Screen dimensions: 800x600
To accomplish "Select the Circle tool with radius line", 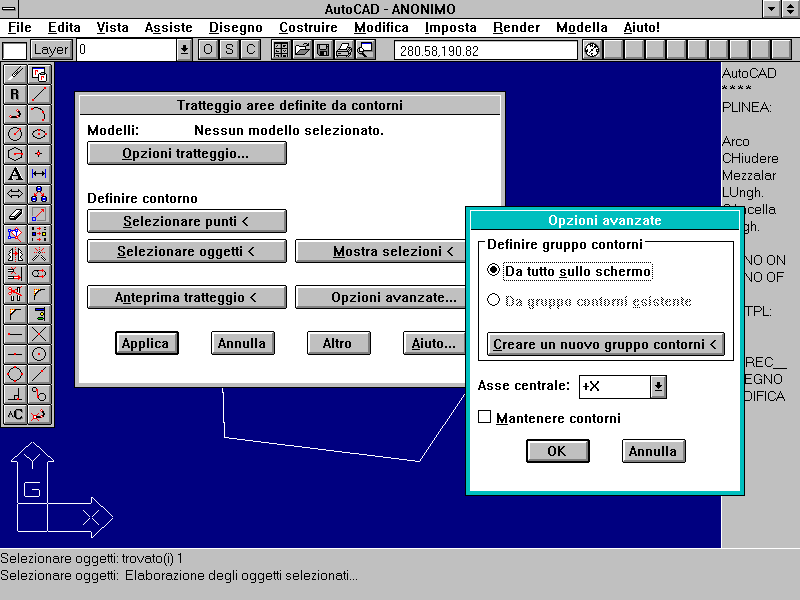I will [x=15, y=134].
